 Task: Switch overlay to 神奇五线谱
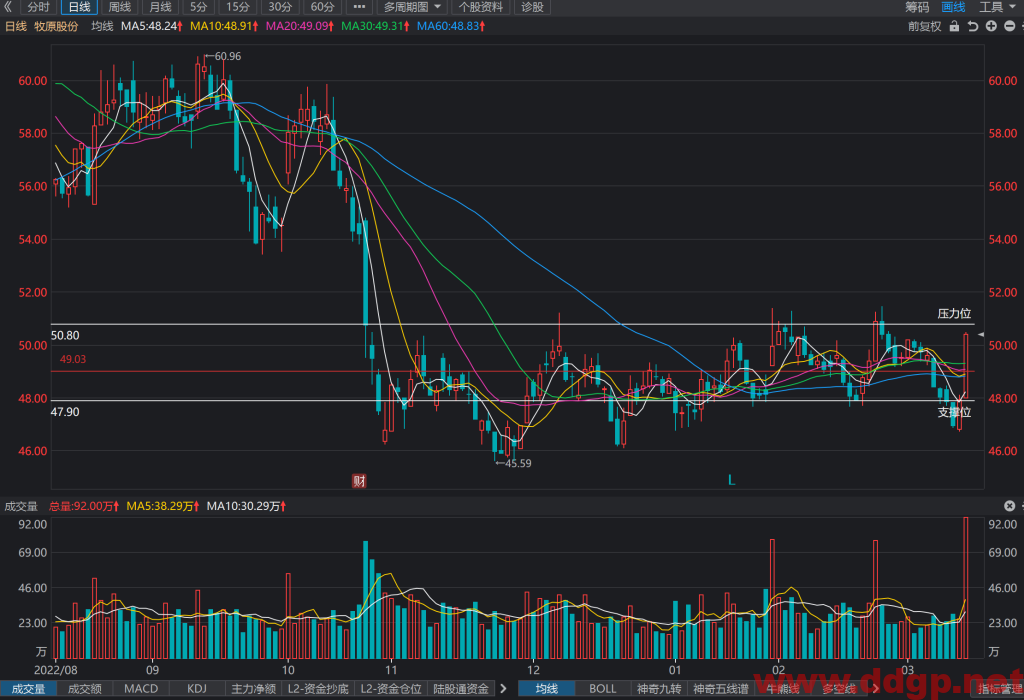pyautogui.click(x=720, y=688)
